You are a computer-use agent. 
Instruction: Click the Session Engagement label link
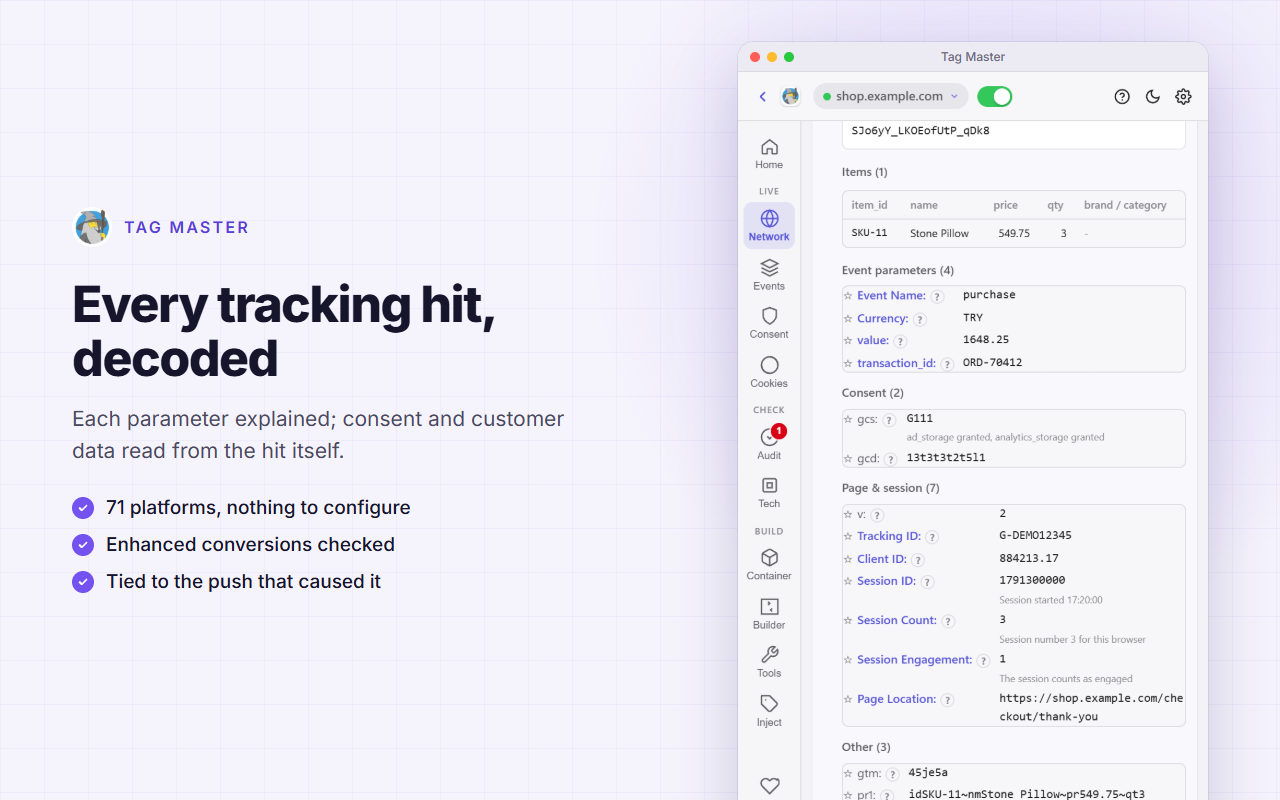pyautogui.click(x=915, y=660)
